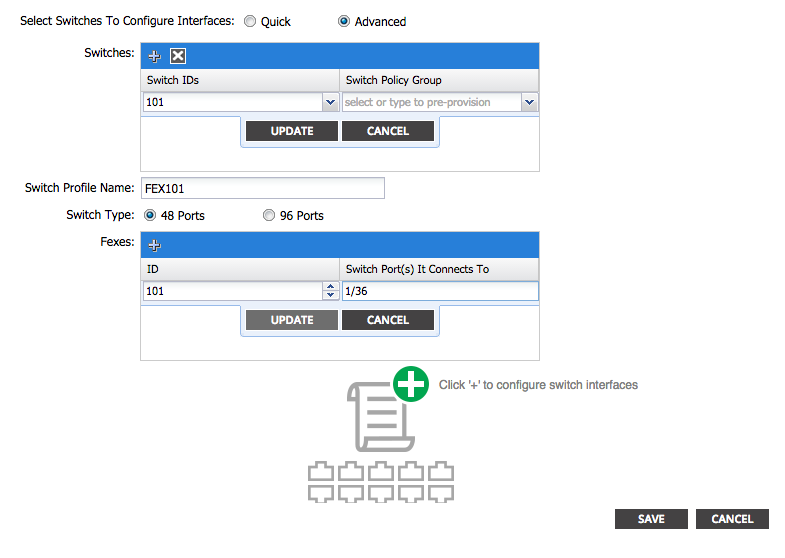This screenshot has height=558, width=785.
Task: Click the Switch IDs column header
Action: coord(240,80)
